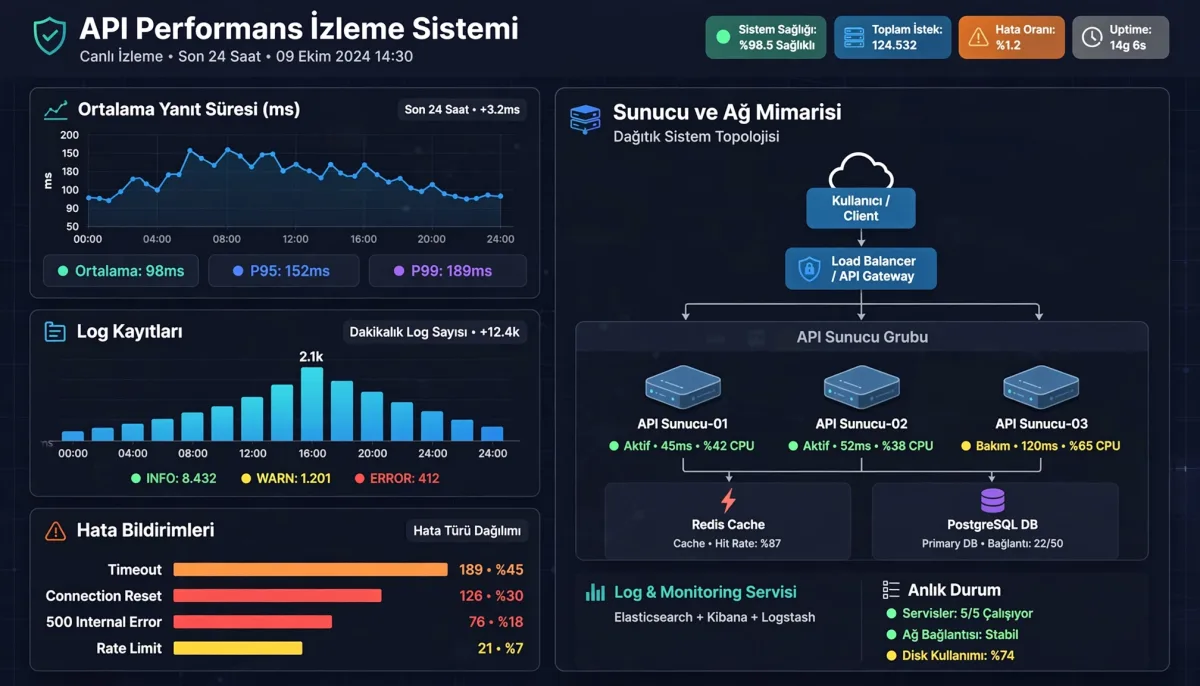Toggle the P99: 189ms series
This screenshot has width=1200, height=686.
[447, 271]
